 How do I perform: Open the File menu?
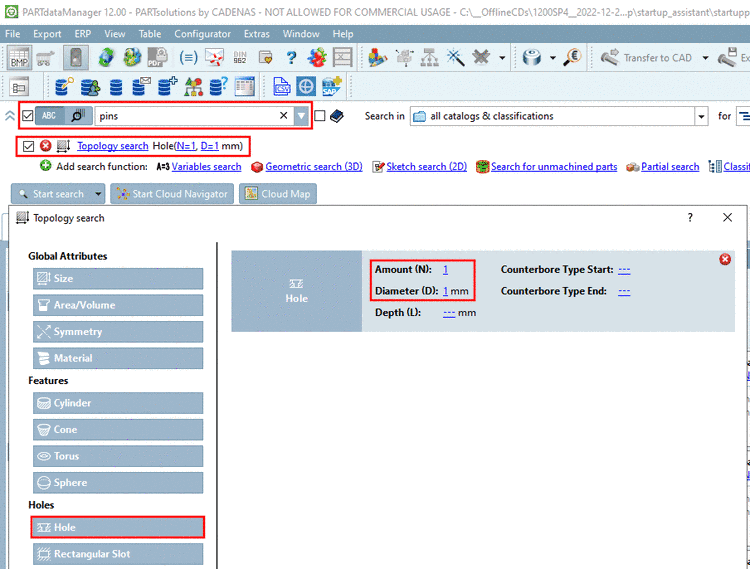12,34
